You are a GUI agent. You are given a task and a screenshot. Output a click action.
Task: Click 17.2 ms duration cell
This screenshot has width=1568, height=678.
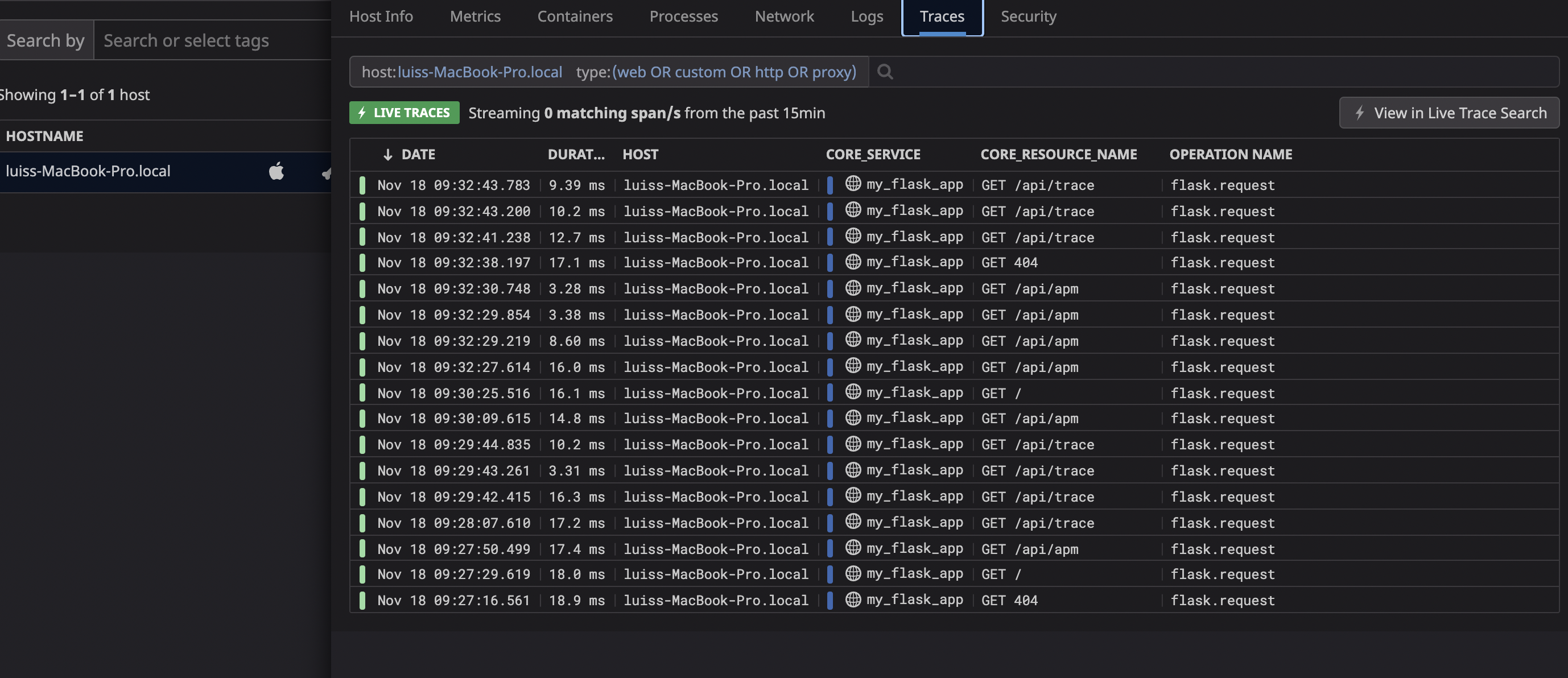click(576, 523)
